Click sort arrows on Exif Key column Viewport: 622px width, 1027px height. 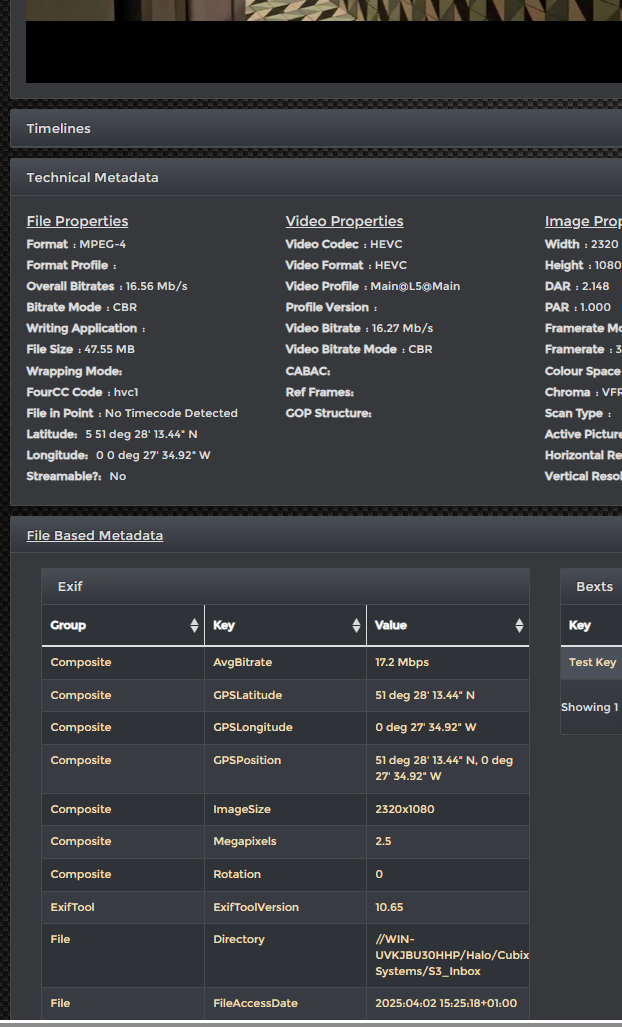point(356,625)
